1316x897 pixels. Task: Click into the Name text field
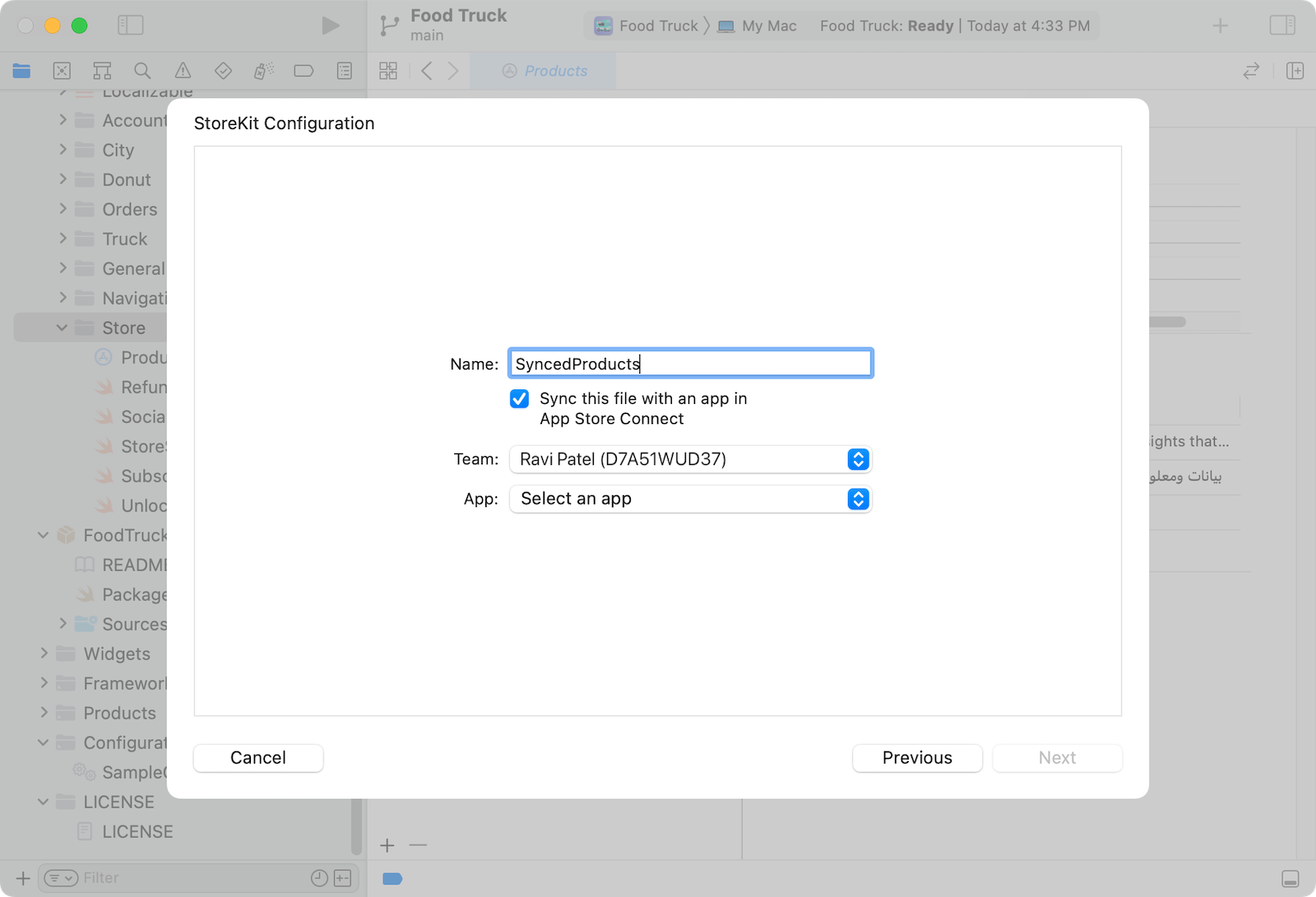click(x=690, y=364)
